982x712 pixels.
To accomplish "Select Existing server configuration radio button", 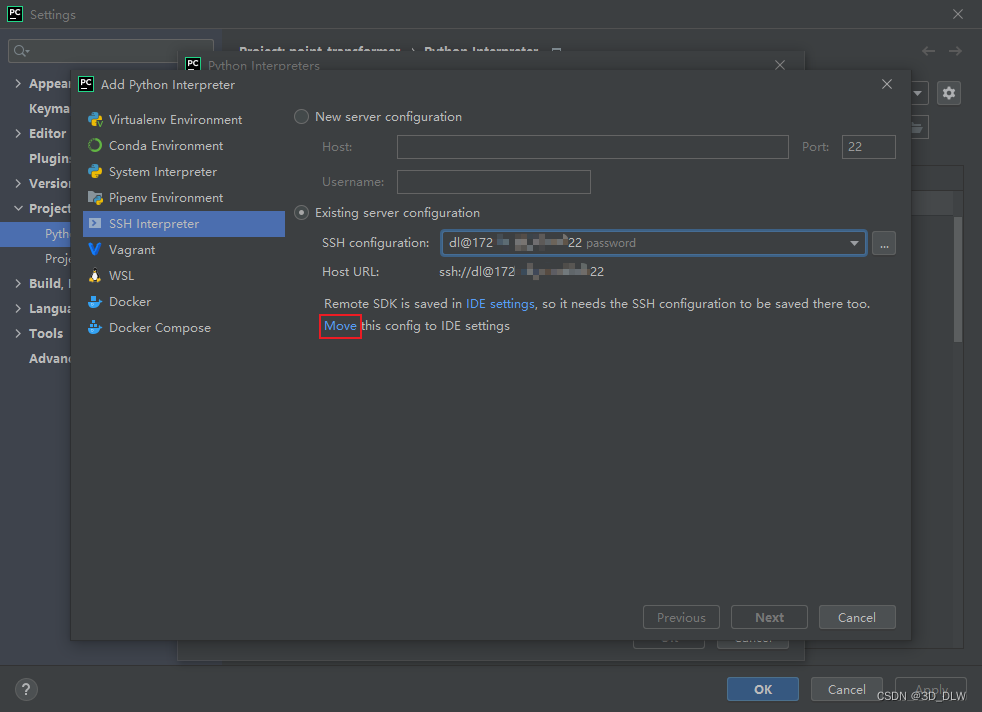I will pyautogui.click(x=301, y=213).
